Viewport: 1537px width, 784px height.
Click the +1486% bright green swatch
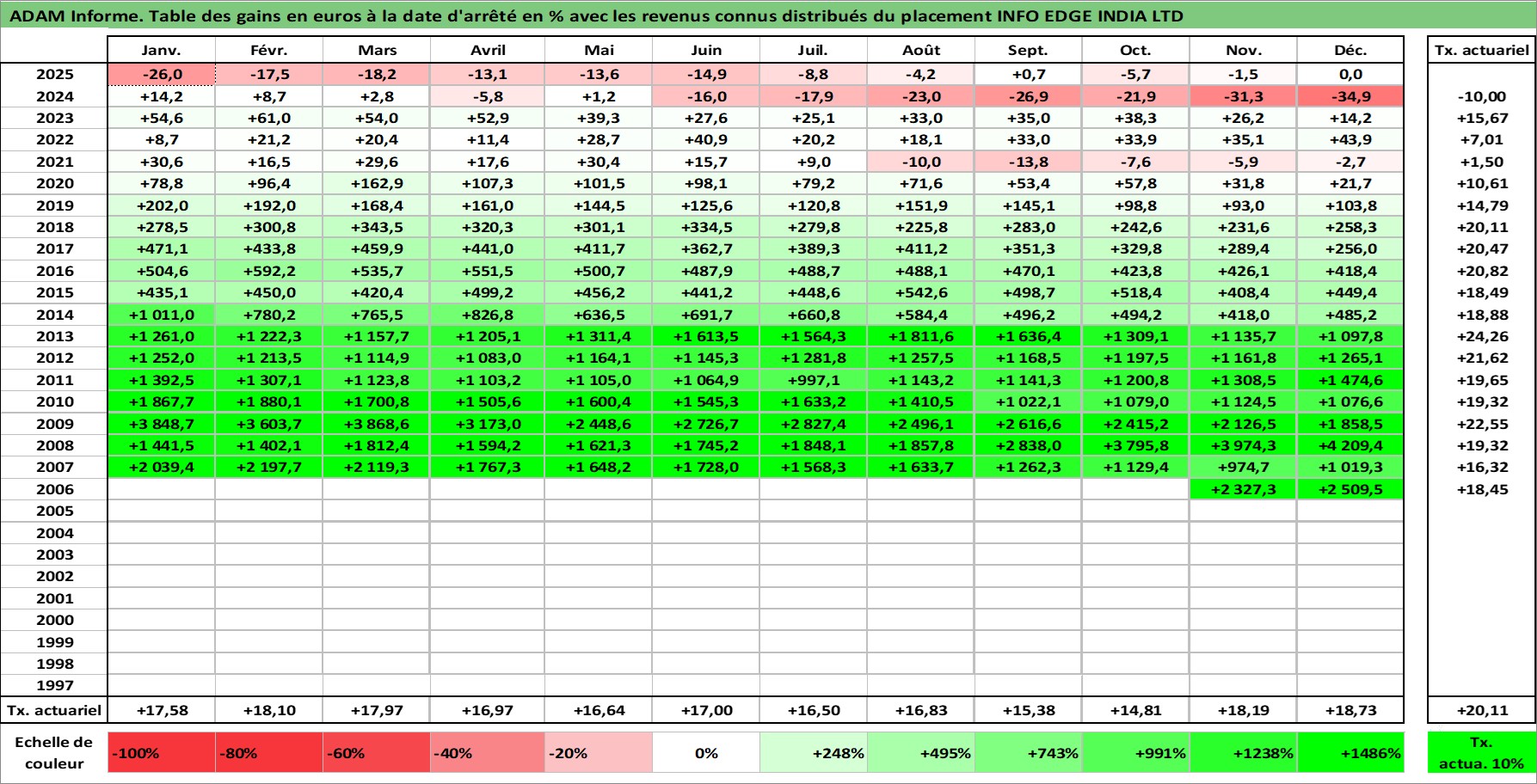point(1350,752)
